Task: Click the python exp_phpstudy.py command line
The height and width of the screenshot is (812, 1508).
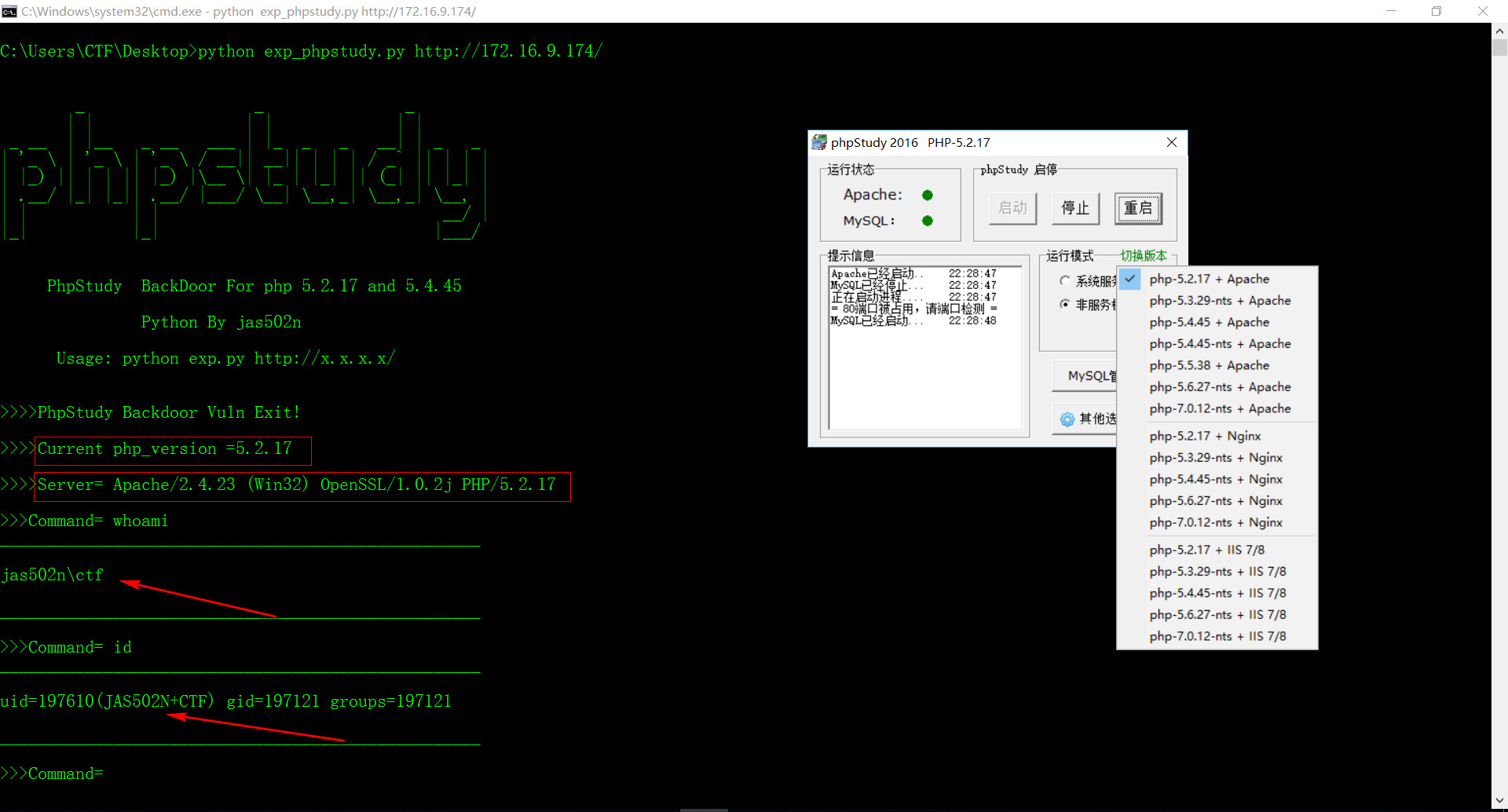Action: click(302, 52)
